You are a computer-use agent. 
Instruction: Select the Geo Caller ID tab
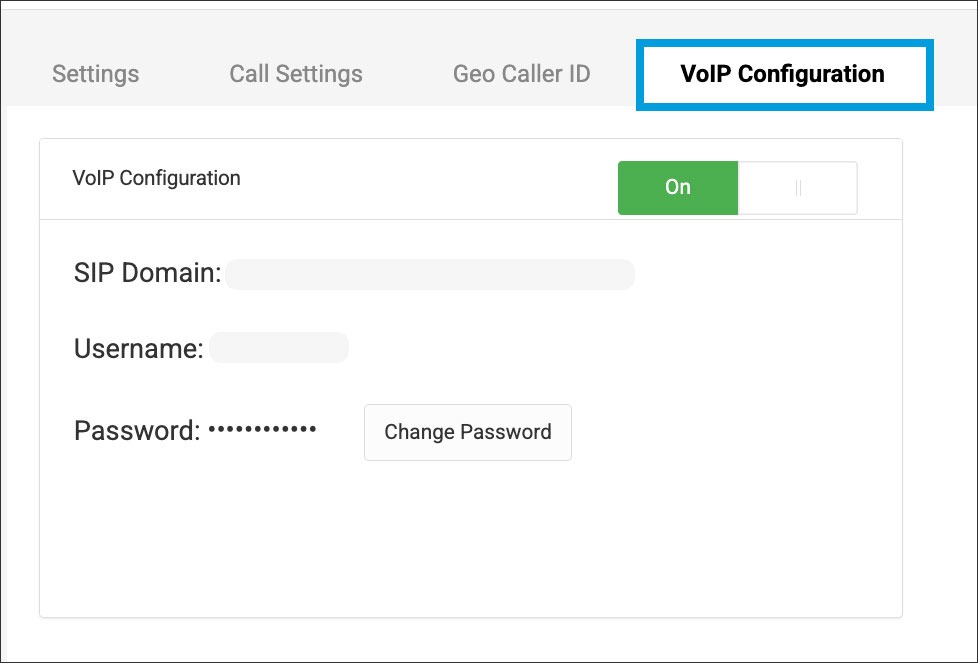point(521,74)
